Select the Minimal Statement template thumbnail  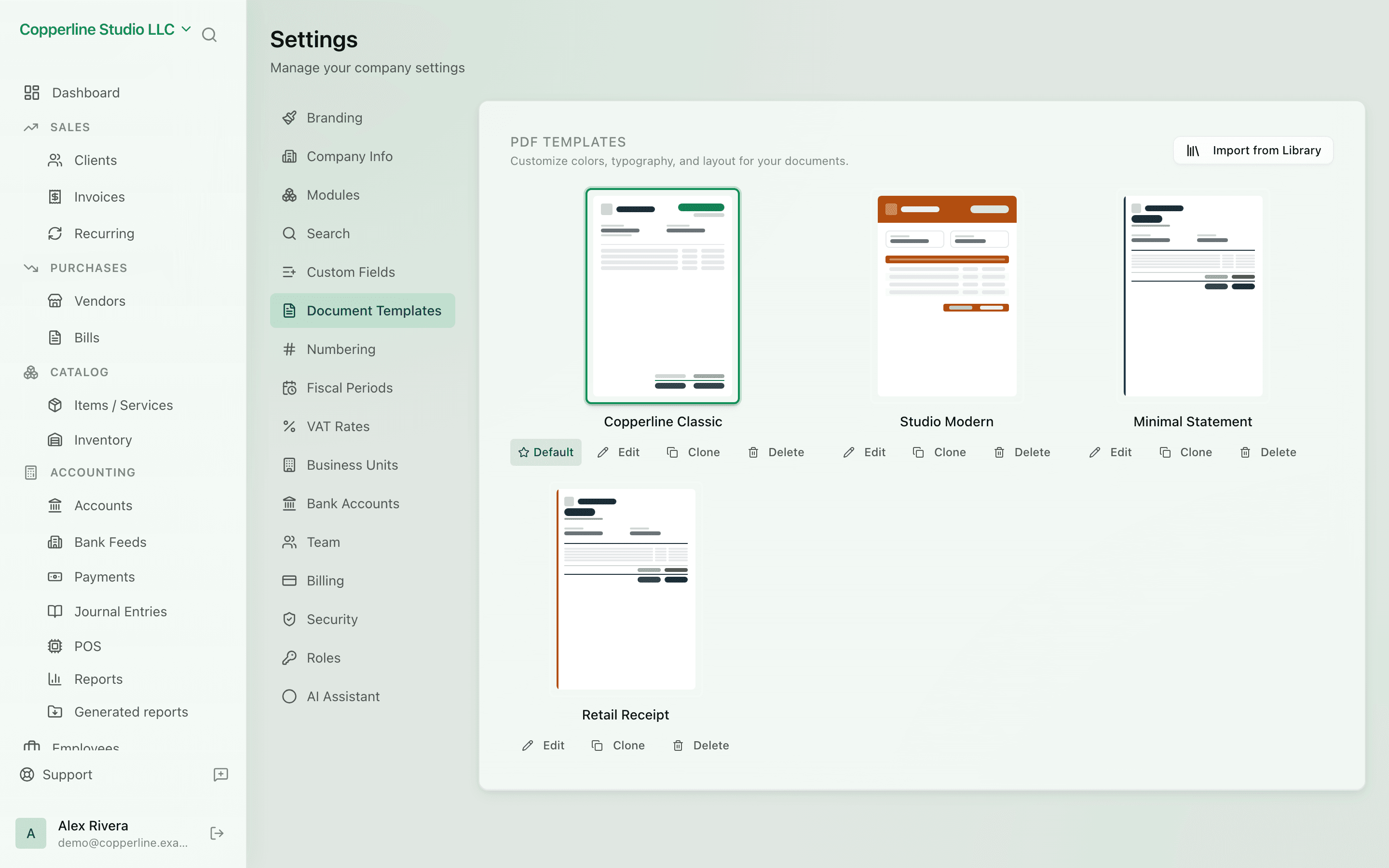1193,296
